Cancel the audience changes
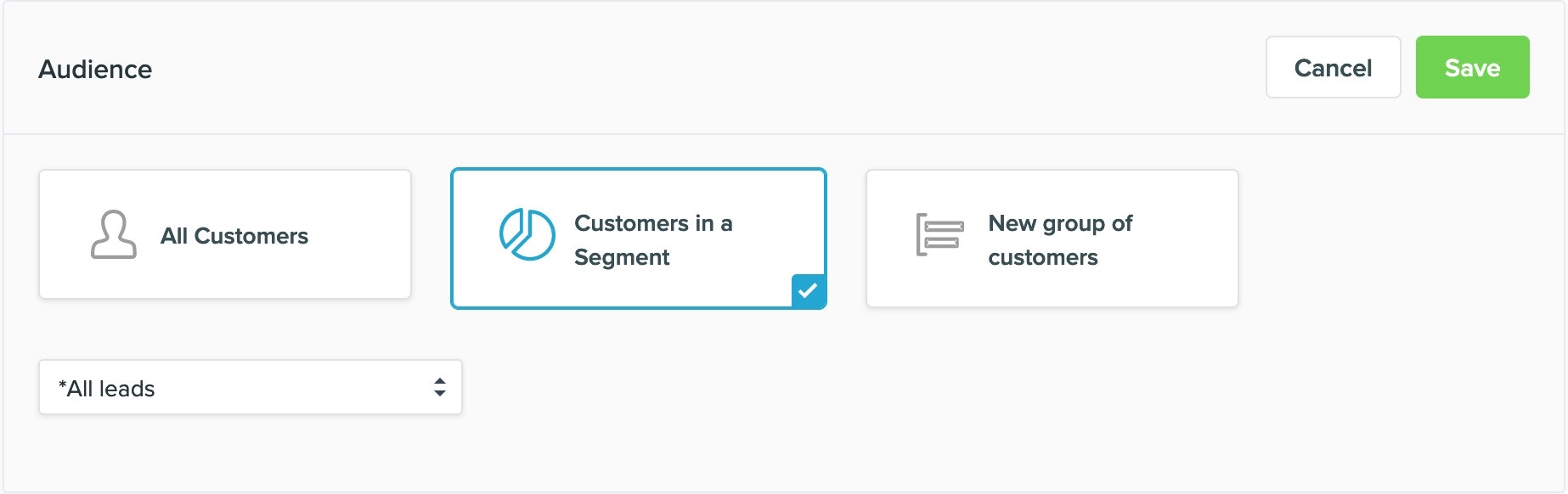Viewport: 1568px width, 494px height. click(x=1332, y=67)
